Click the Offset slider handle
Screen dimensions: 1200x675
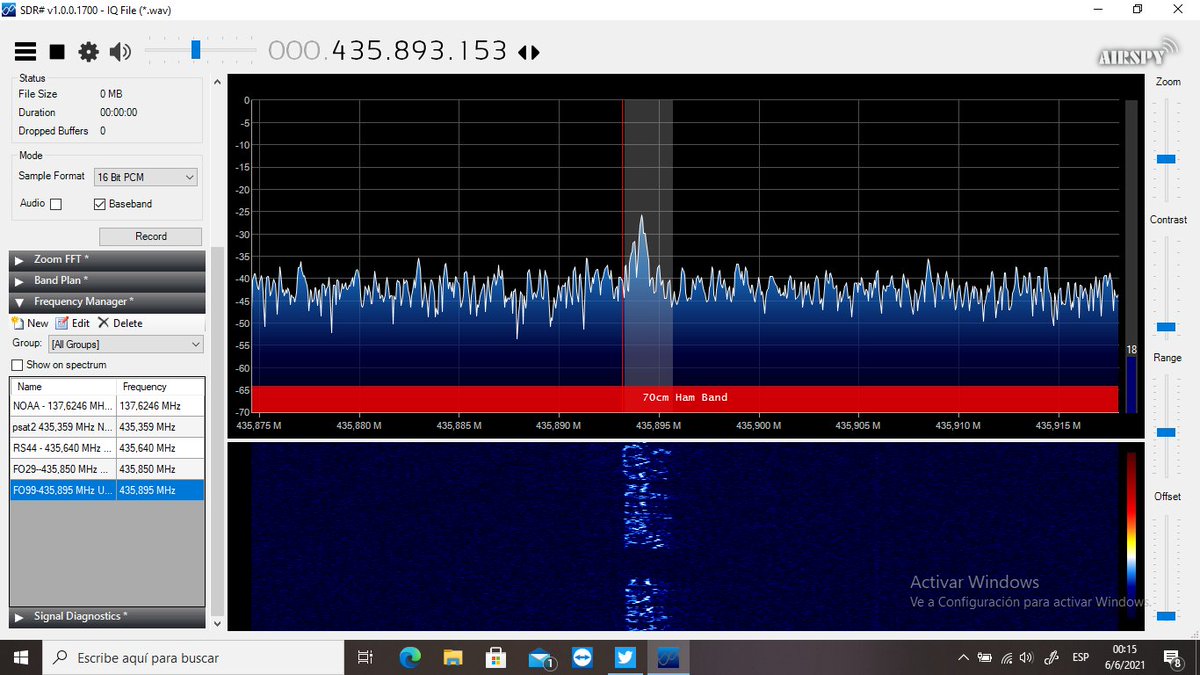pos(1166,616)
